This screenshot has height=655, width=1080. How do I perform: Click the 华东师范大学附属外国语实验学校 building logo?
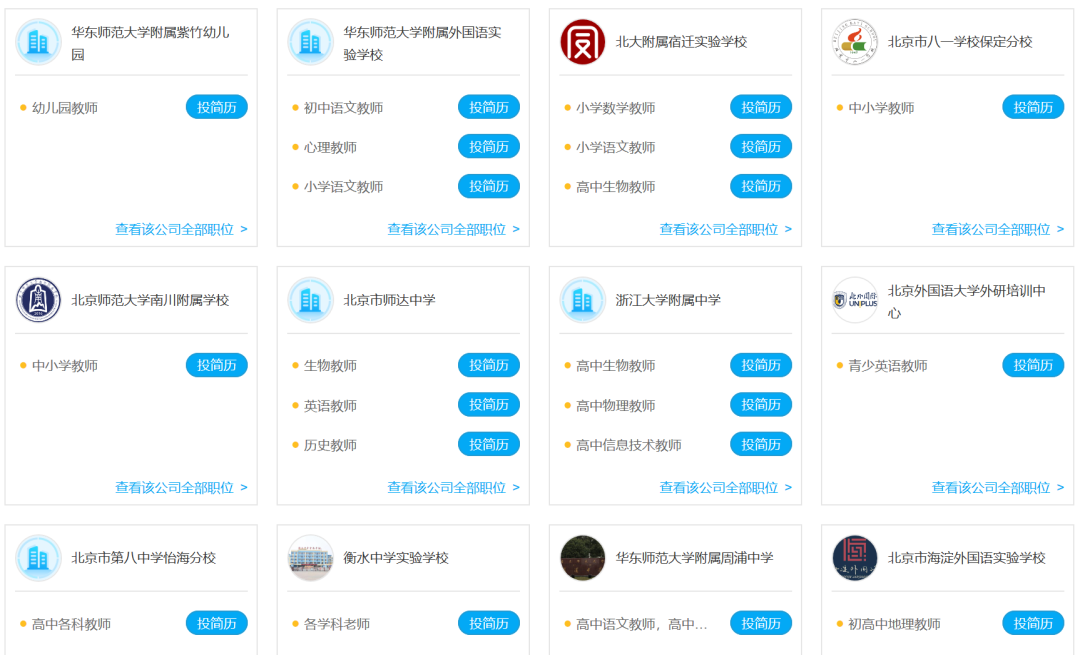pos(311,42)
